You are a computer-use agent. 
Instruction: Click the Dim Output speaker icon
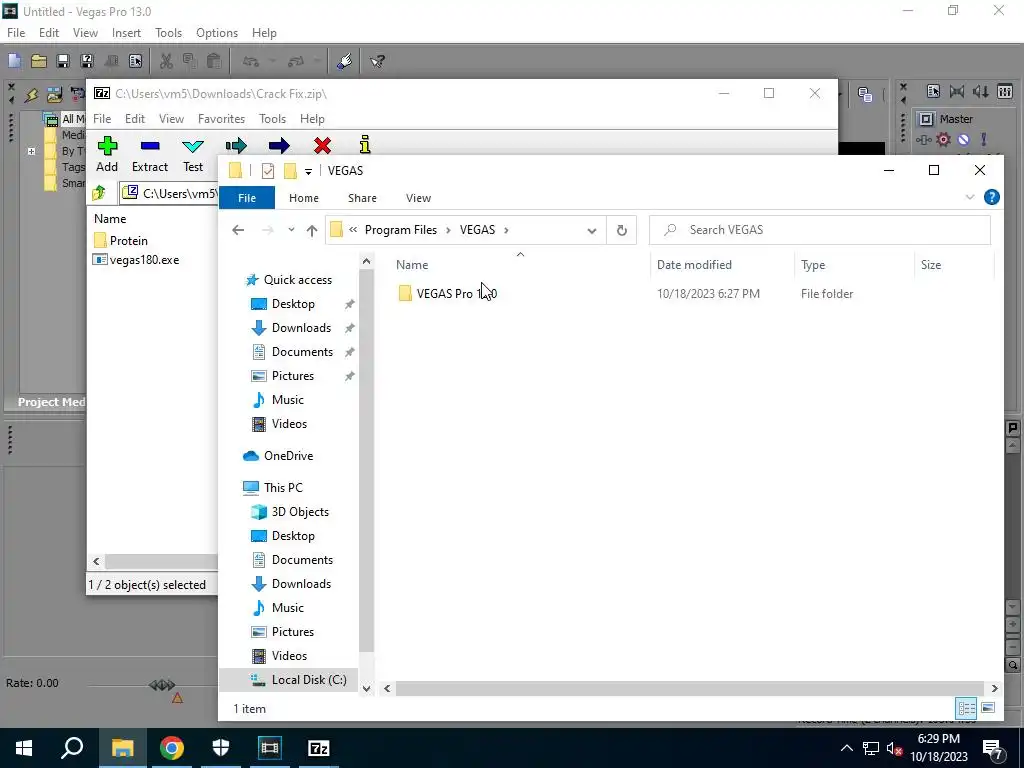980,91
